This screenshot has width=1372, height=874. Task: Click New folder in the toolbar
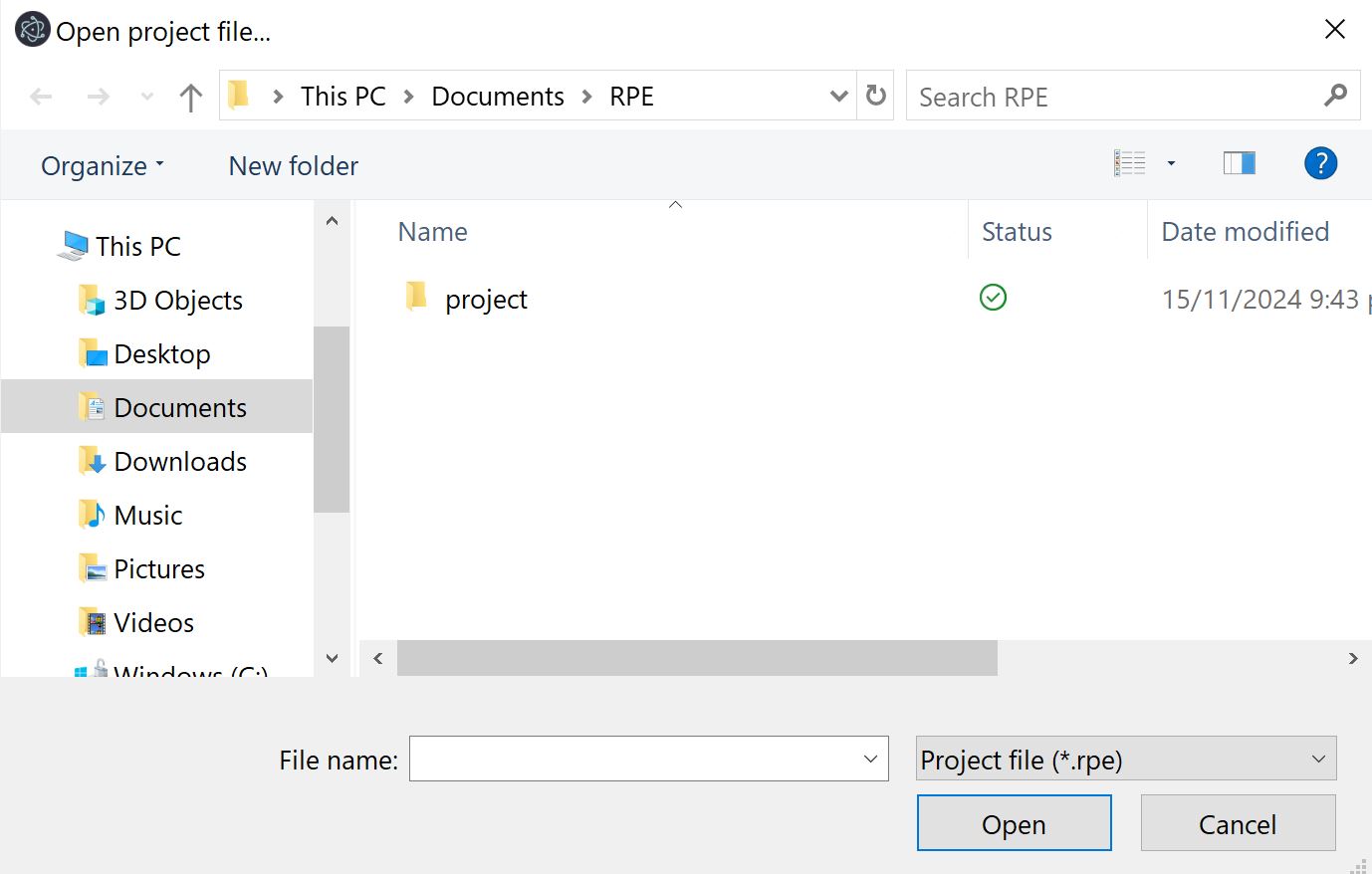coord(294,166)
